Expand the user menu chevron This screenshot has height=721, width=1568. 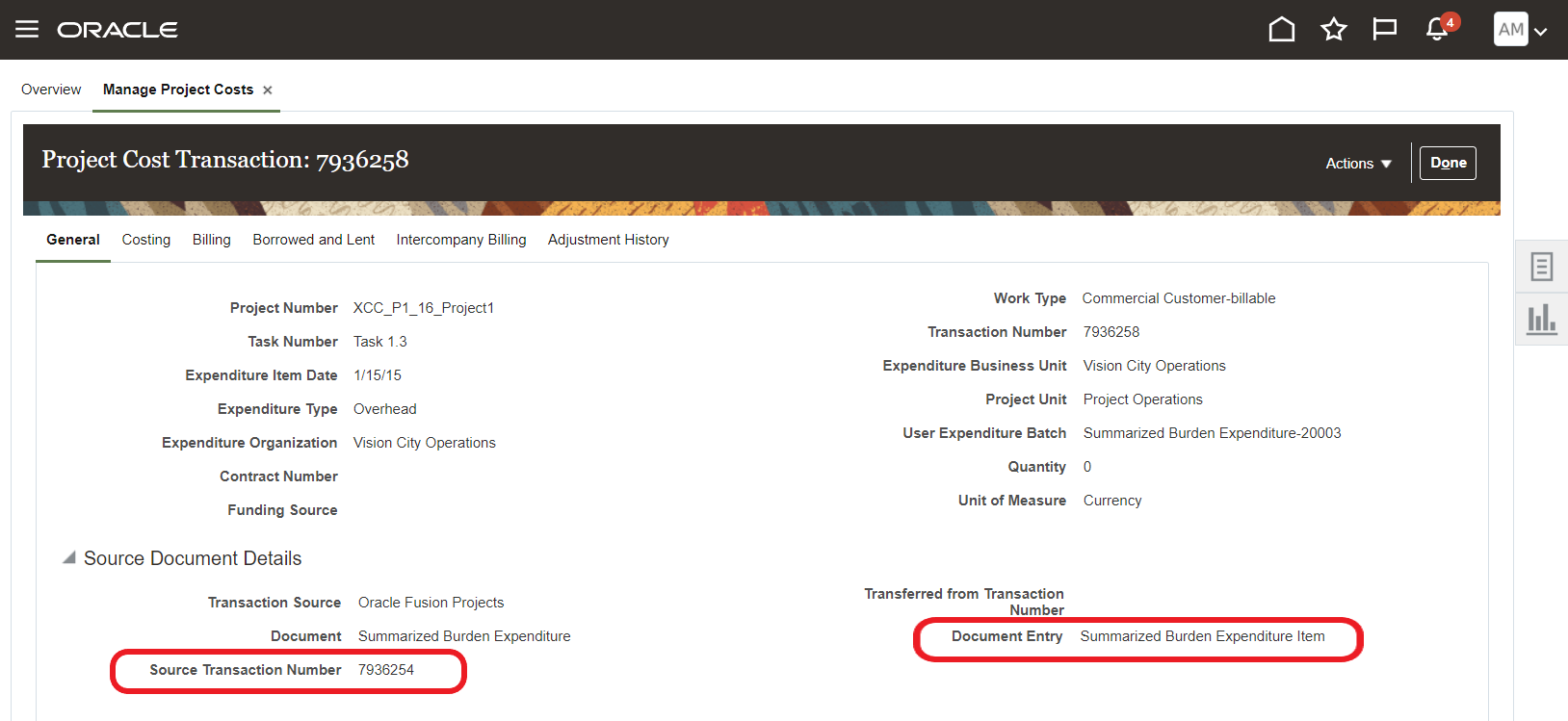pos(1541,31)
